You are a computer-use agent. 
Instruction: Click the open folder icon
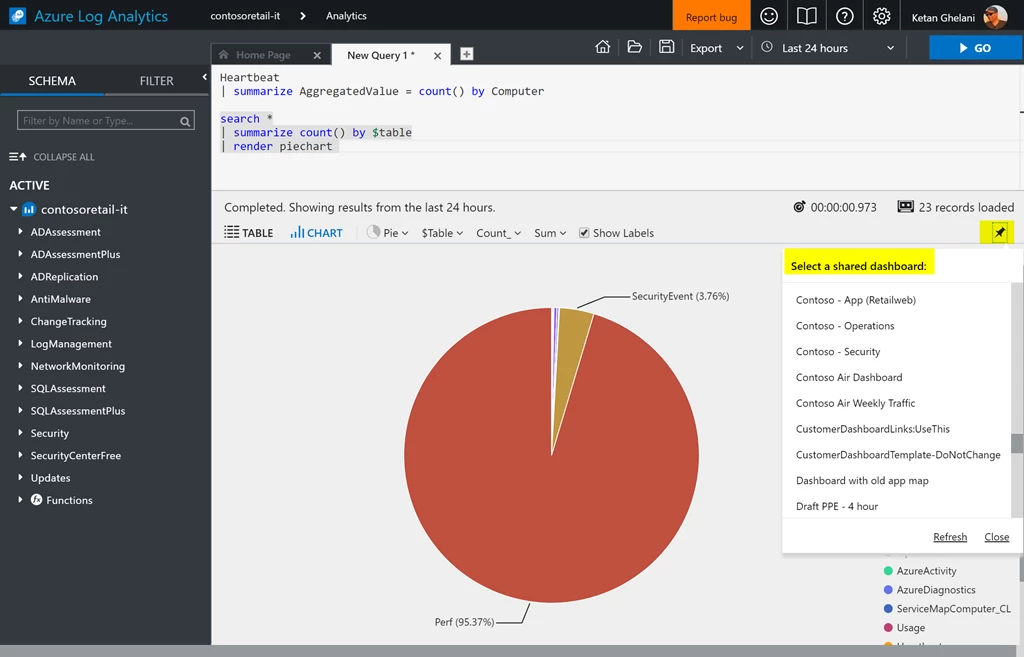(x=634, y=47)
